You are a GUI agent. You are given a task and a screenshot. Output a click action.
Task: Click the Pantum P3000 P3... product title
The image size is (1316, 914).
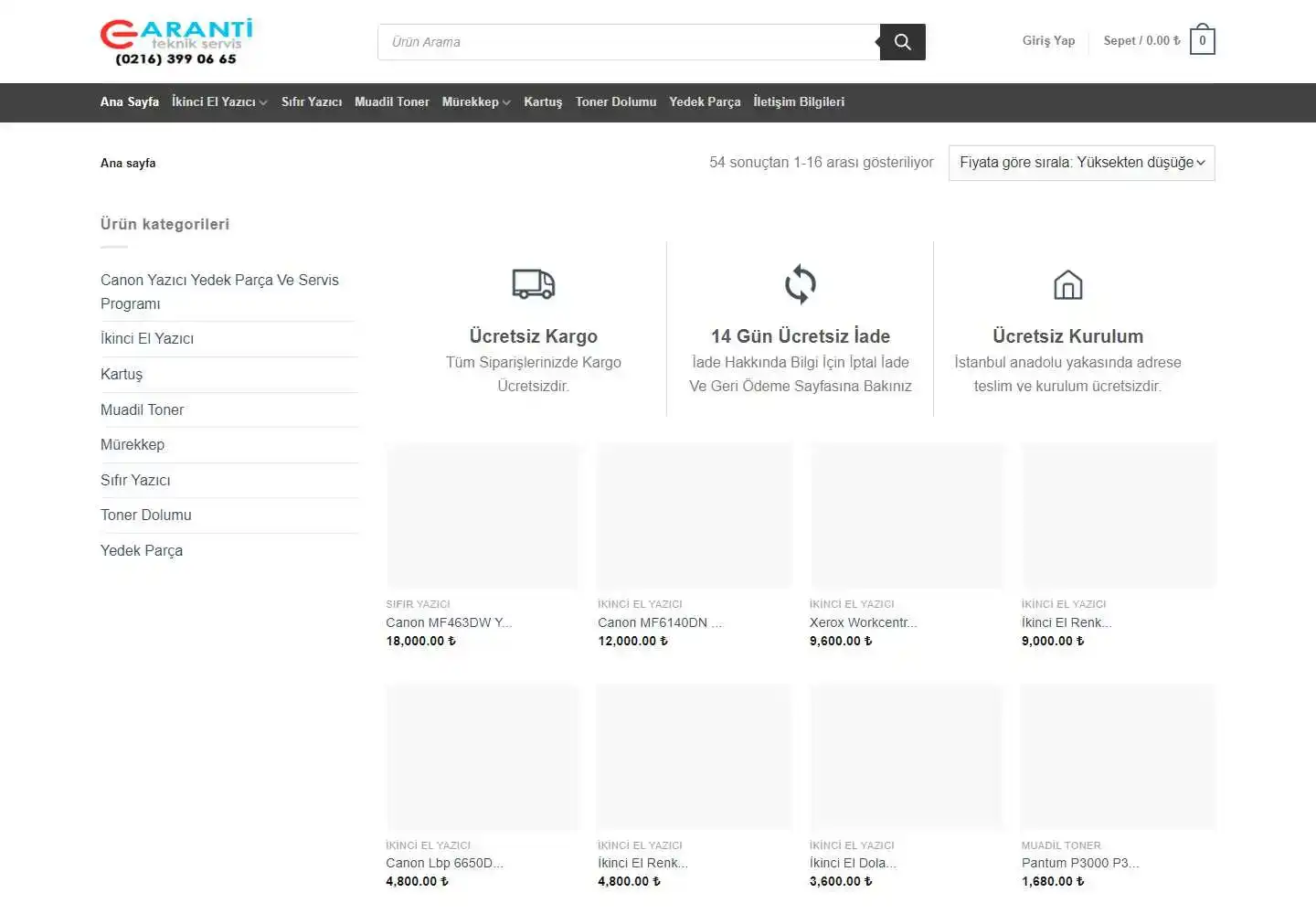tap(1080, 863)
